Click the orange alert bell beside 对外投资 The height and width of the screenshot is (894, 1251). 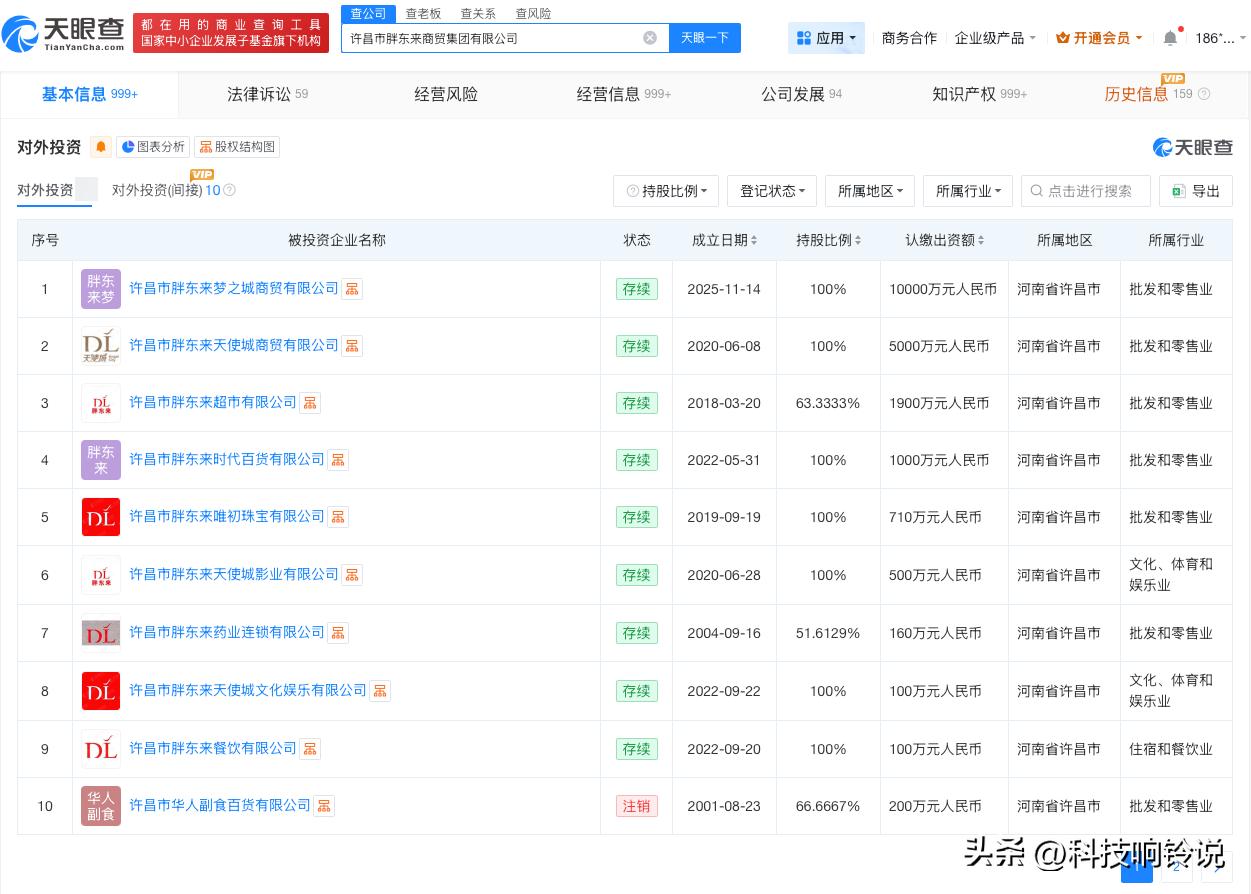point(101,147)
